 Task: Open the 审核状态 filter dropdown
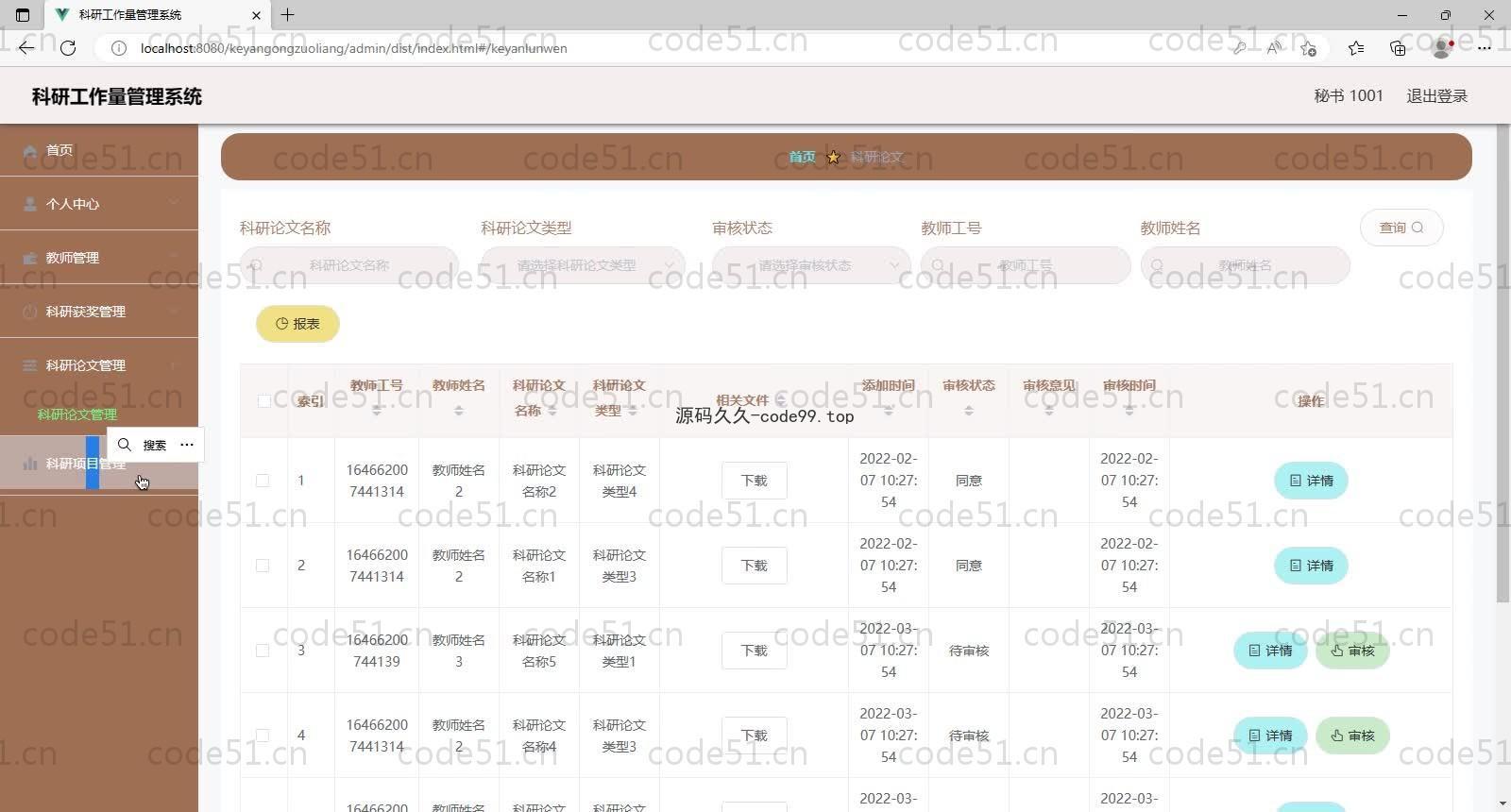point(810,265)
